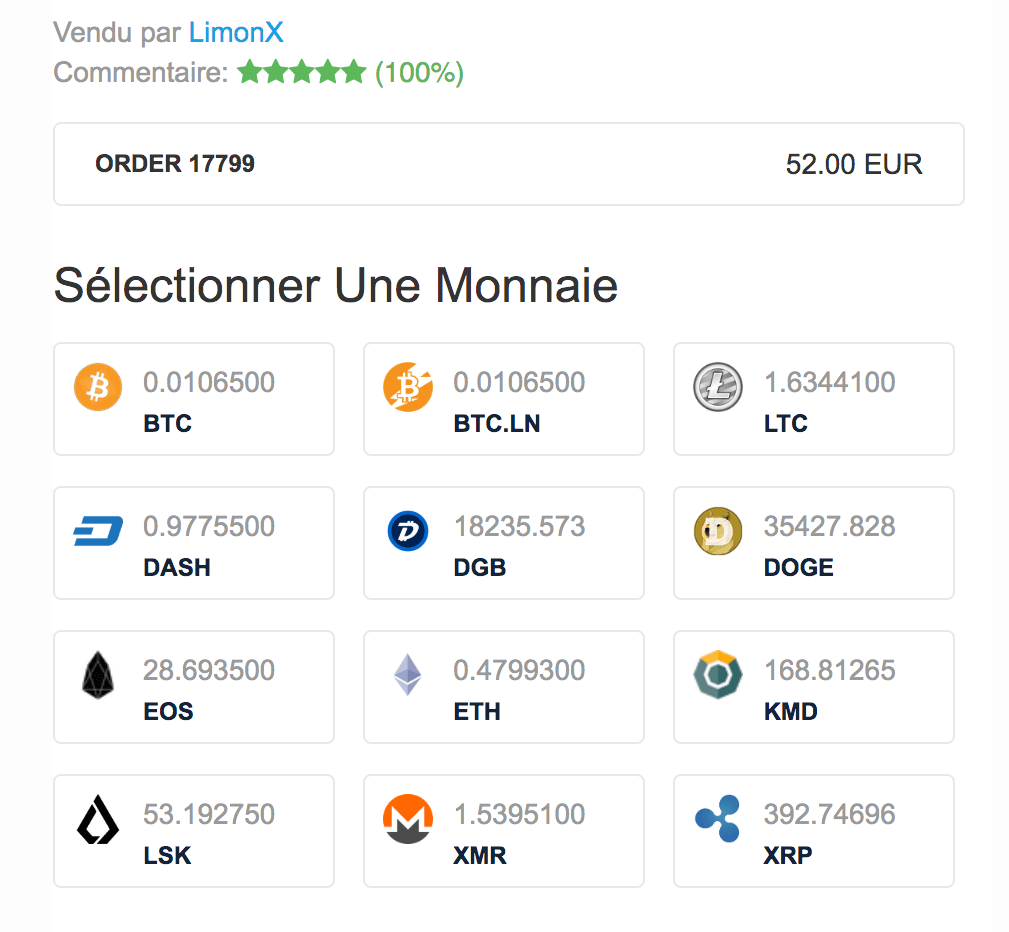Click the EOS currency icon
This screenshot has height=932, width=1009.
tap(98, 675)
